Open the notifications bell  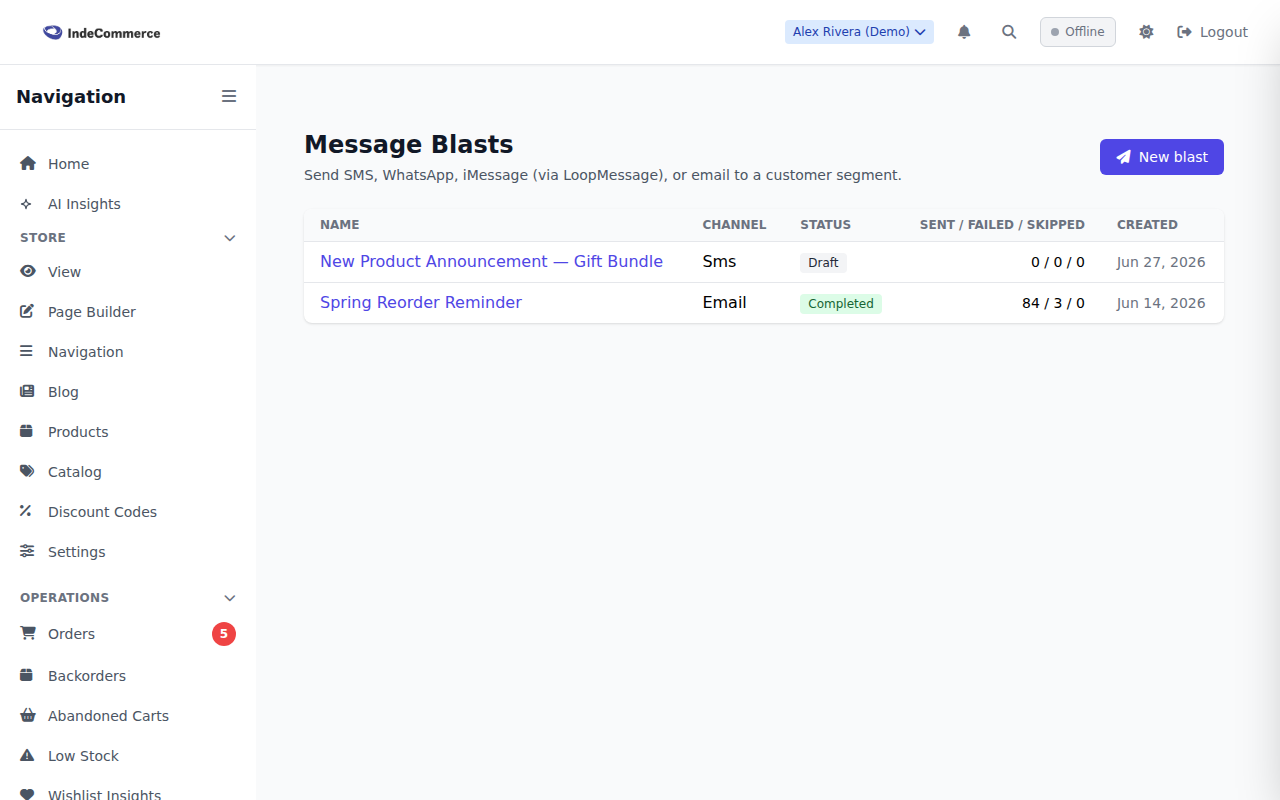(x=964, y=32)
